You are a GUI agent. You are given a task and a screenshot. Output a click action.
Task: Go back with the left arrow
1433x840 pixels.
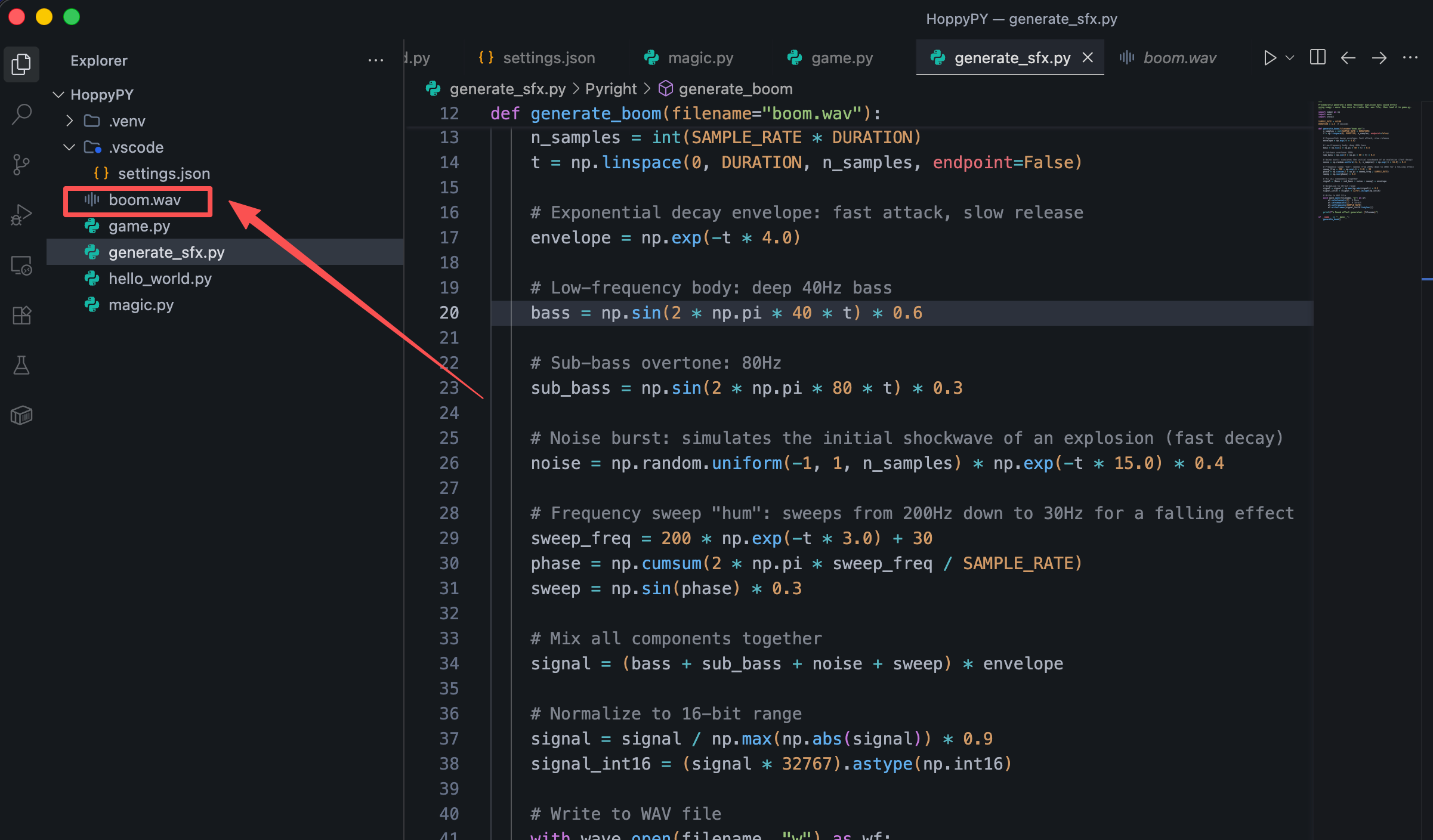pyautogui.click(x=1348, y=58)
